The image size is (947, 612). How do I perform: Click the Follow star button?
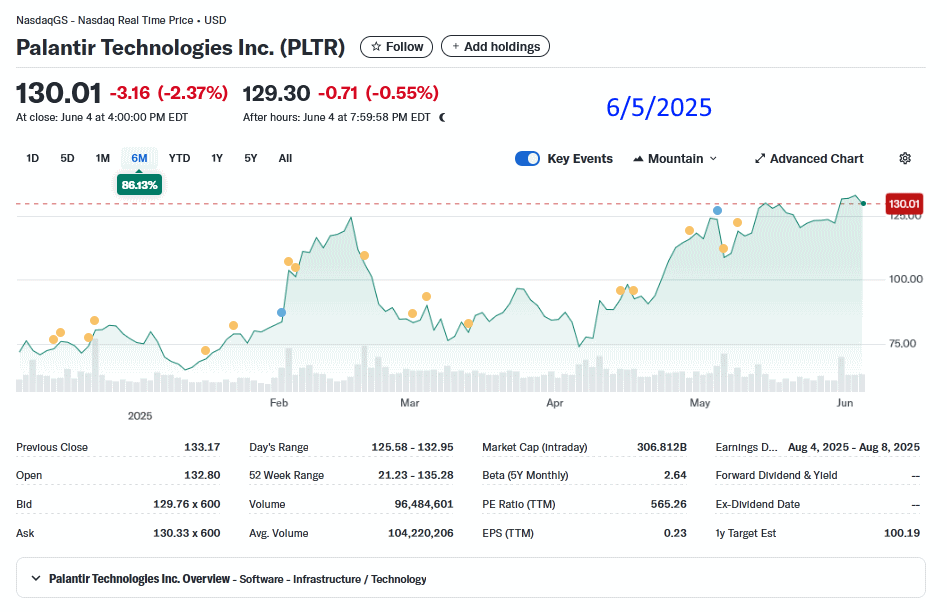(x=396, y=47)
